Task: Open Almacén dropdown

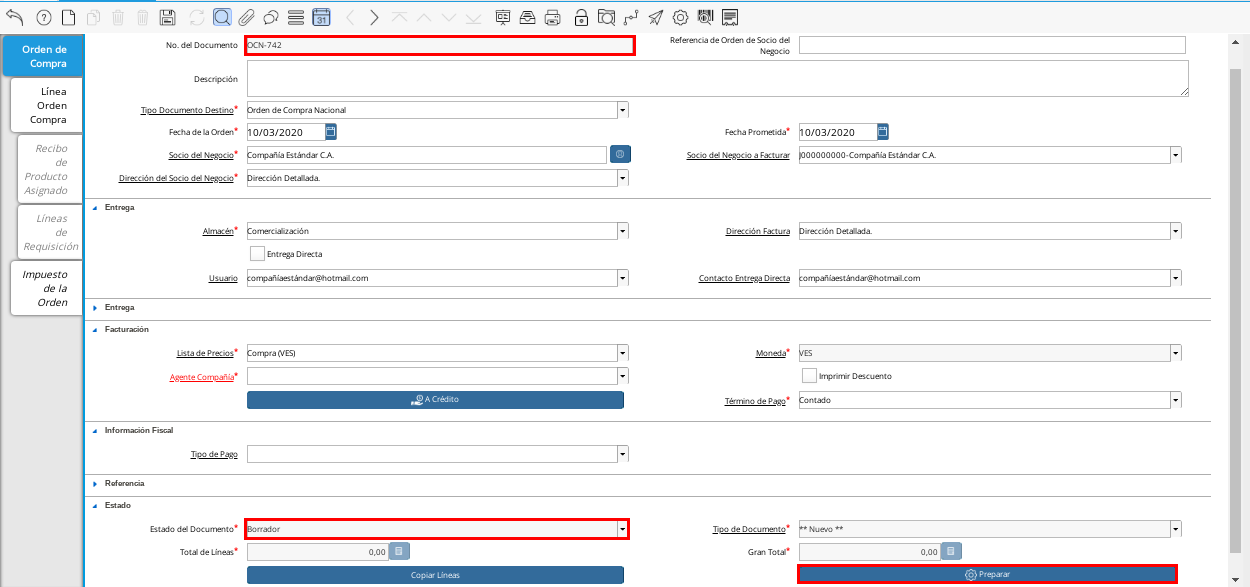Action: click(622, 231)
